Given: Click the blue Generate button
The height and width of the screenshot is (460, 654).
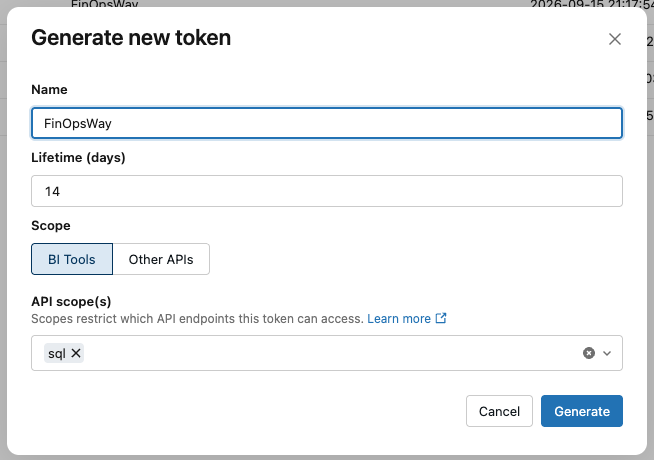Looking at the screenshot, I should coord(582,411).
